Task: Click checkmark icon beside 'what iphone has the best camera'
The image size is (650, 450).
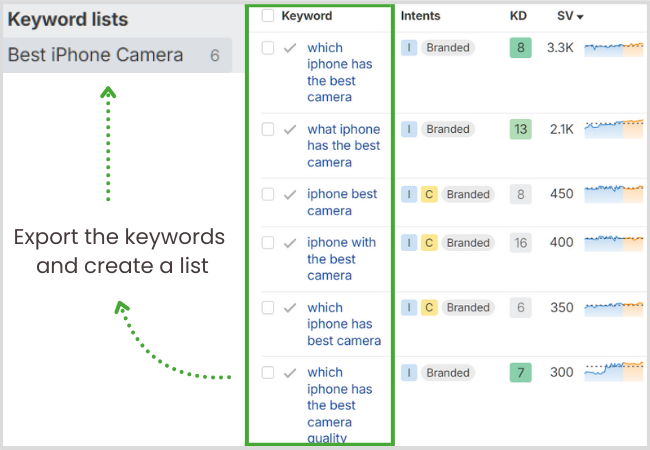Action: coord(290,130)
